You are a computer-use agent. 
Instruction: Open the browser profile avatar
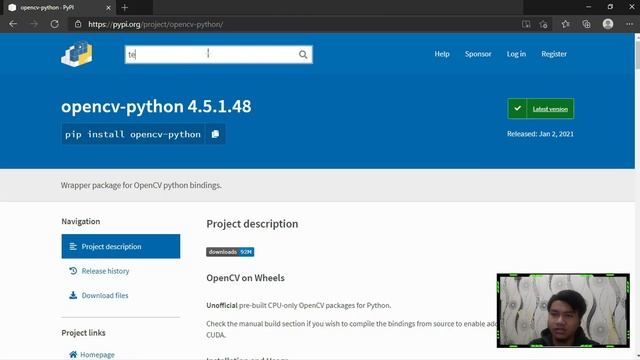coord(608,24)
